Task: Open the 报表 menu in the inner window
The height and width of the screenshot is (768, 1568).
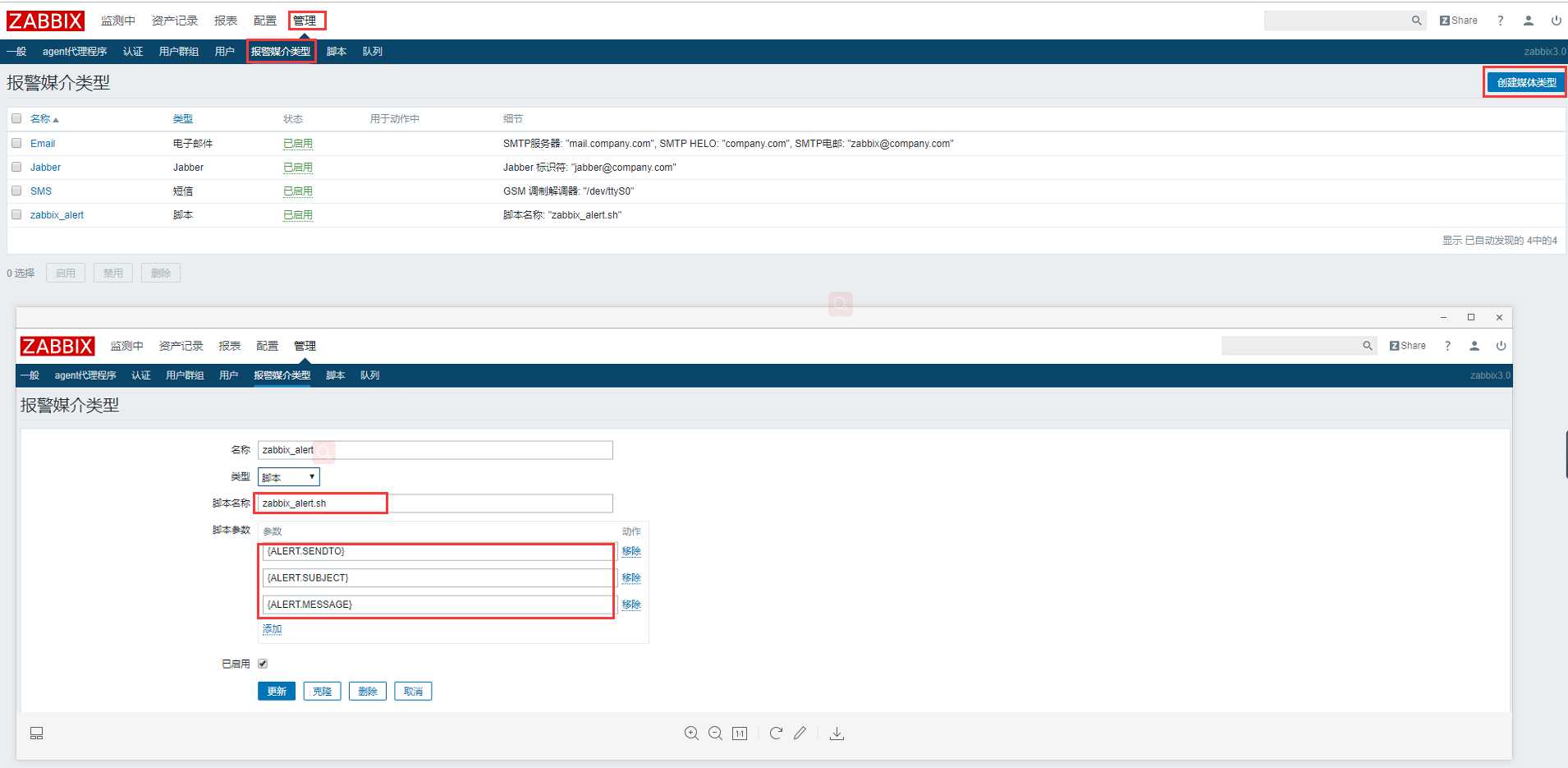Action: tap(230, 346)
